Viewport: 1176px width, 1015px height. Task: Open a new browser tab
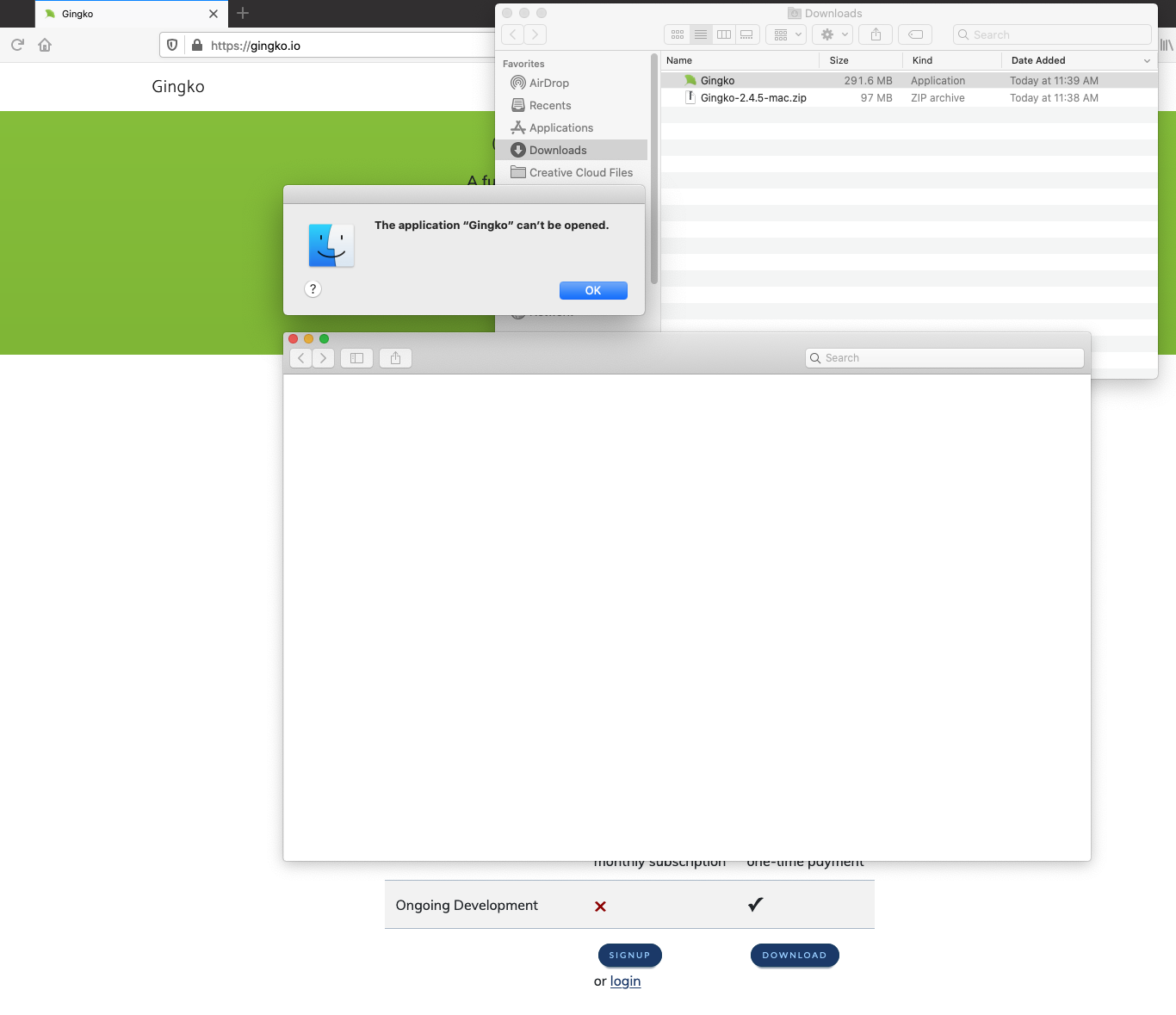coord(242,14)
